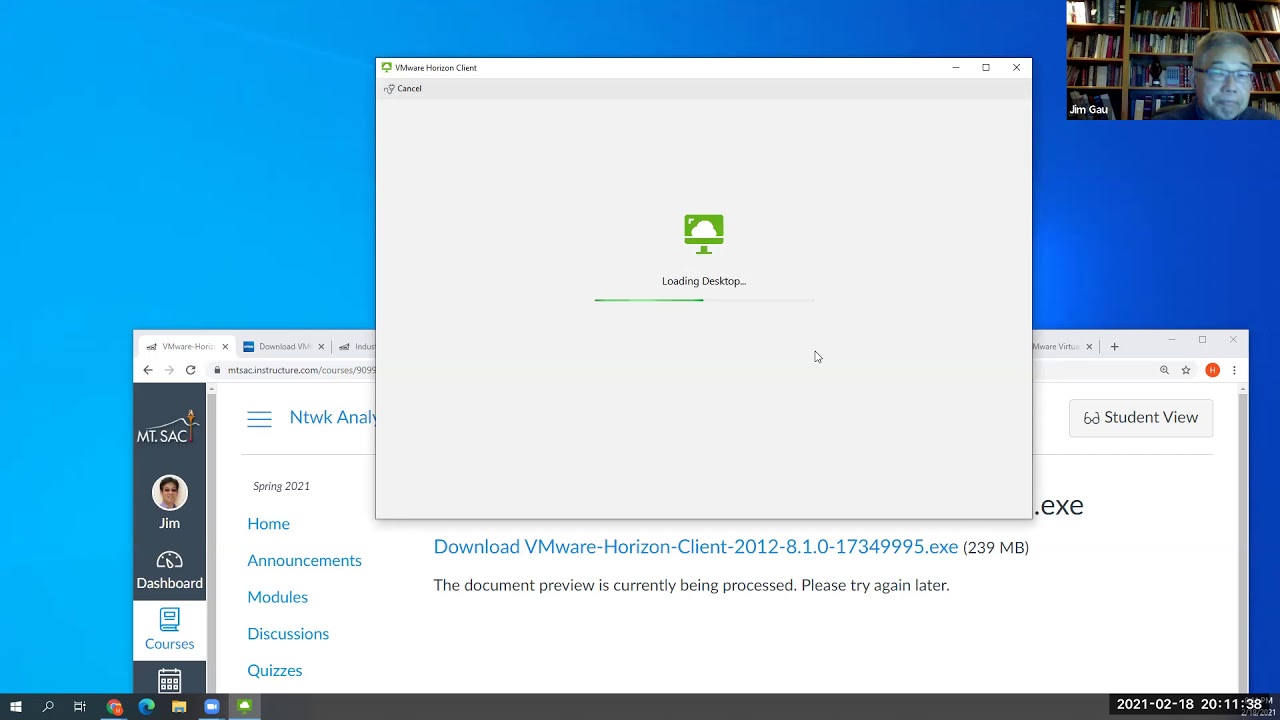This screenshot has width=1280, height=720.
Task: Click the lock icon in address bar
Action: (217, 370)
